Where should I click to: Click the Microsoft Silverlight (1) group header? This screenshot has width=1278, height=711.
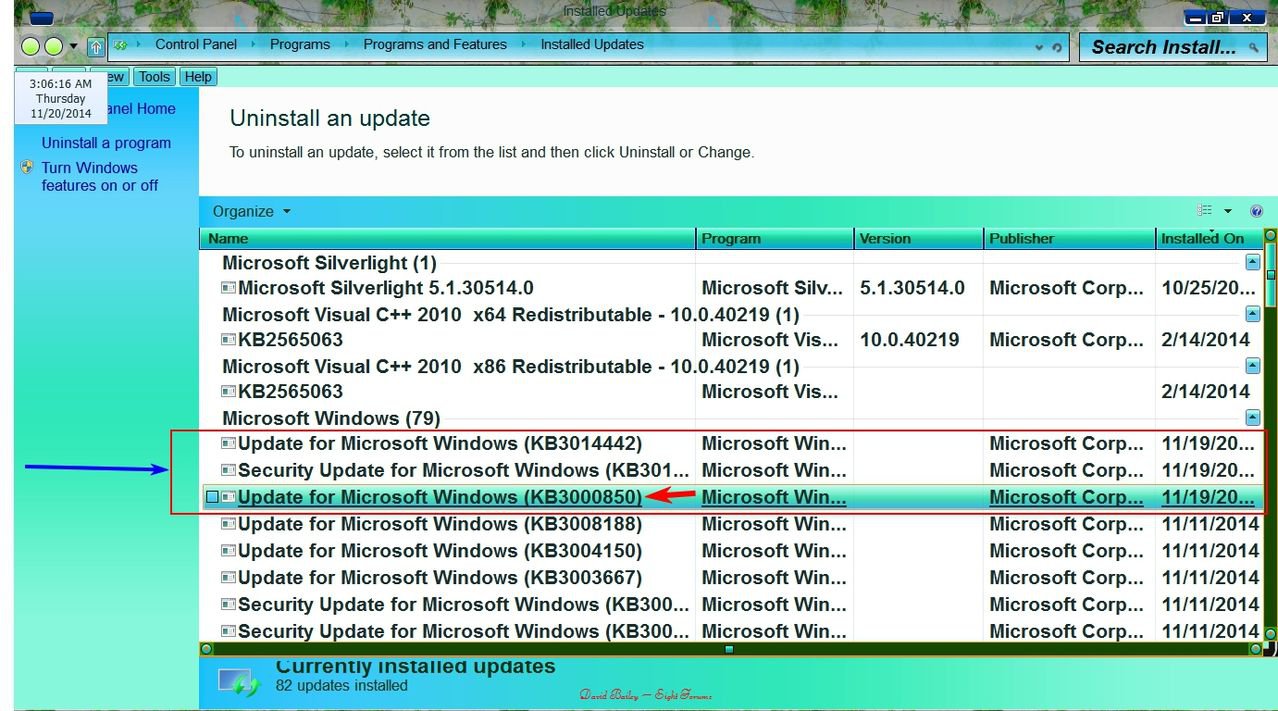coord(329,263)
